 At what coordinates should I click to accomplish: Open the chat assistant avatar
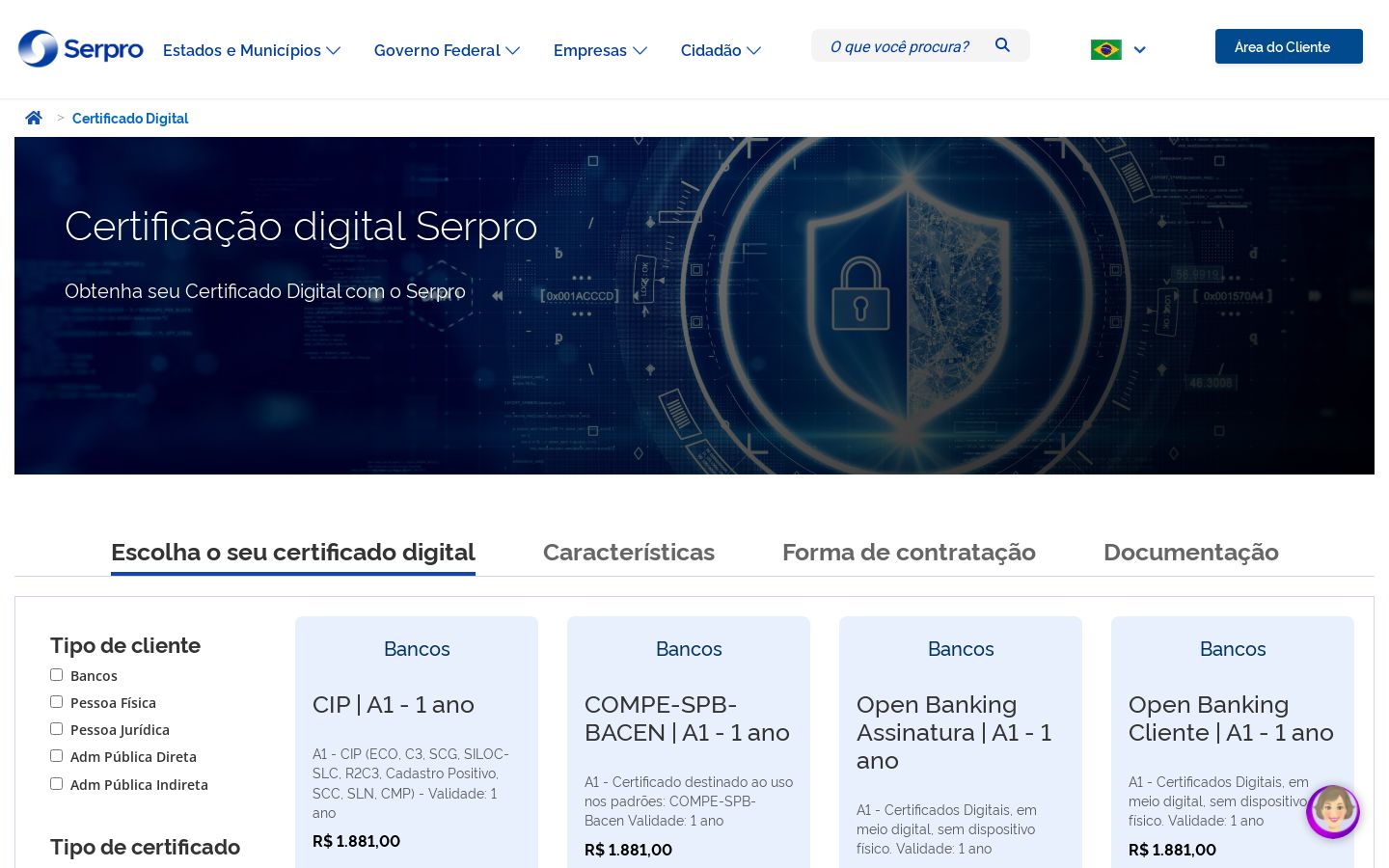(1333, 811)
